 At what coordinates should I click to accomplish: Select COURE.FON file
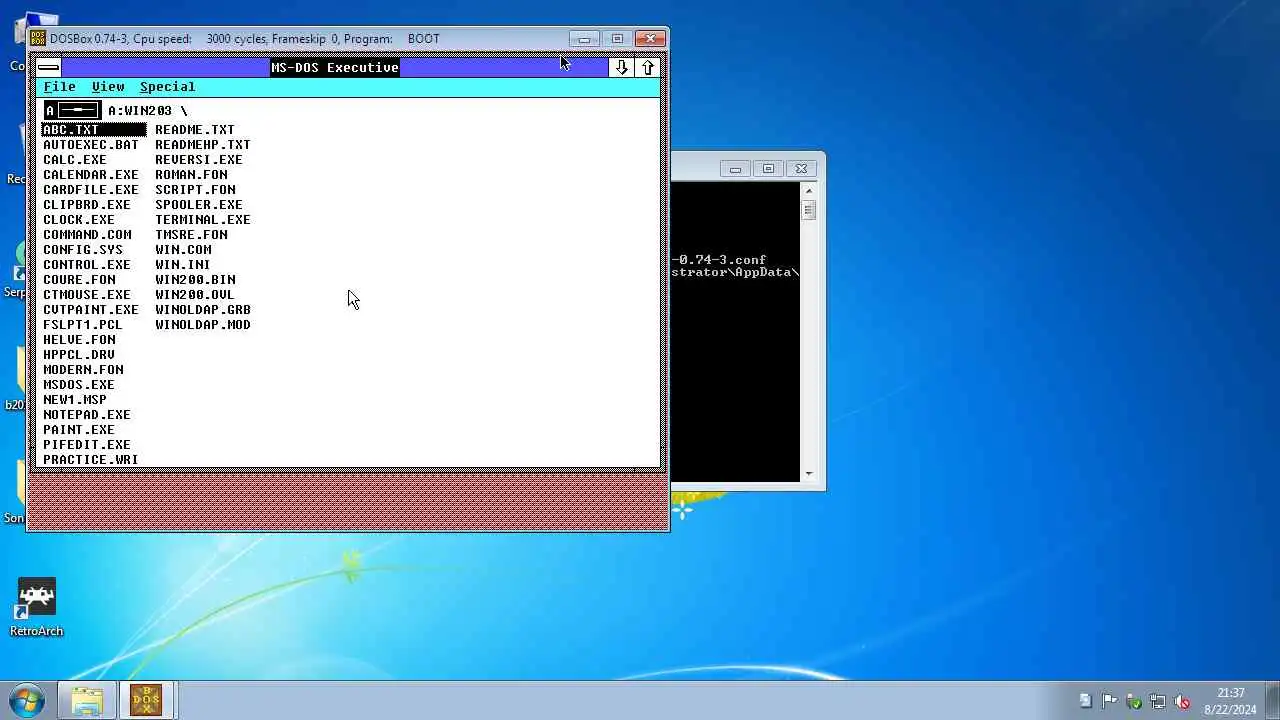(x=79, y=280)
